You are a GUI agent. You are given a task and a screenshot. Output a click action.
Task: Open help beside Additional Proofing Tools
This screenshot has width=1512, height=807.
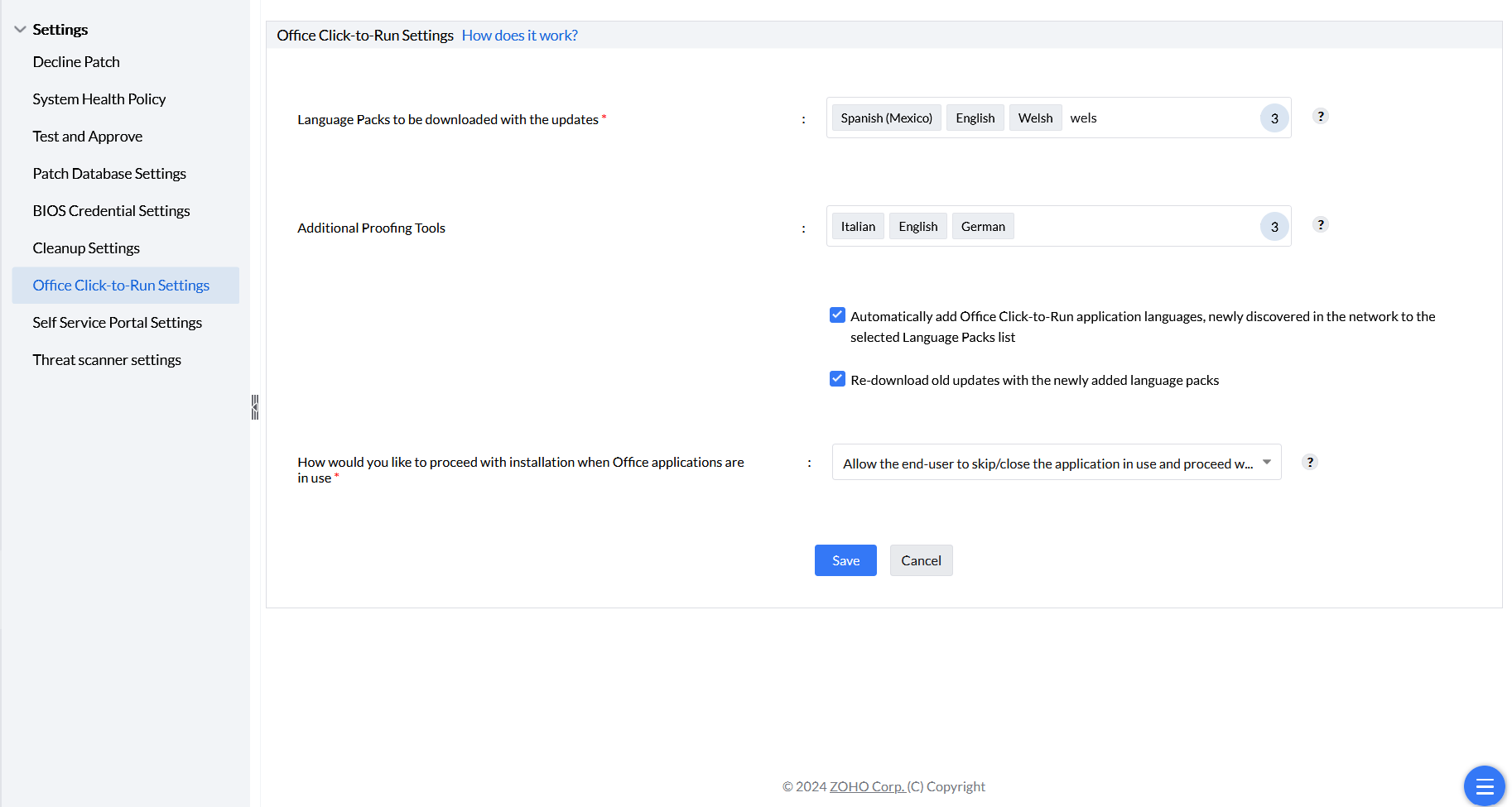point(1321,224)
